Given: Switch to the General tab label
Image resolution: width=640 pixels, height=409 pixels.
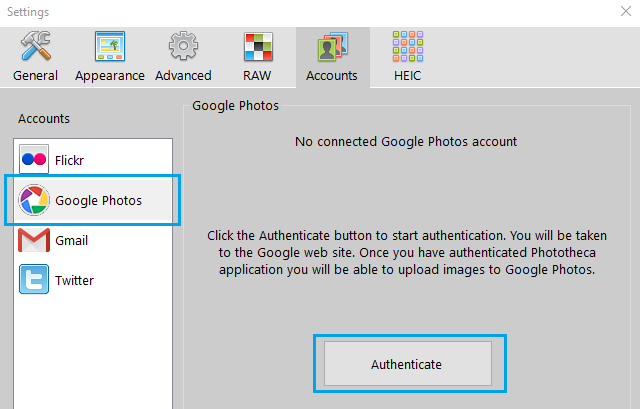Looking at the screenshot, I should pos(36,76).
